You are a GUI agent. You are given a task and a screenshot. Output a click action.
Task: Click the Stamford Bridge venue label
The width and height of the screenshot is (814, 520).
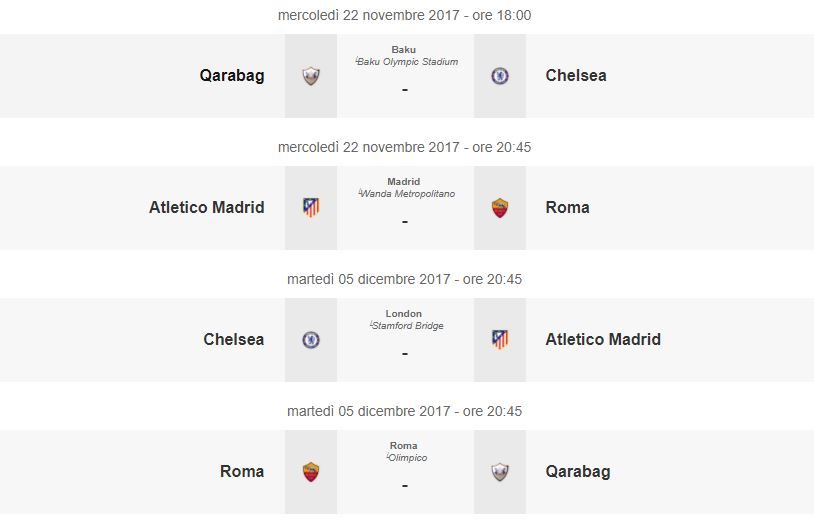(407, 326)
